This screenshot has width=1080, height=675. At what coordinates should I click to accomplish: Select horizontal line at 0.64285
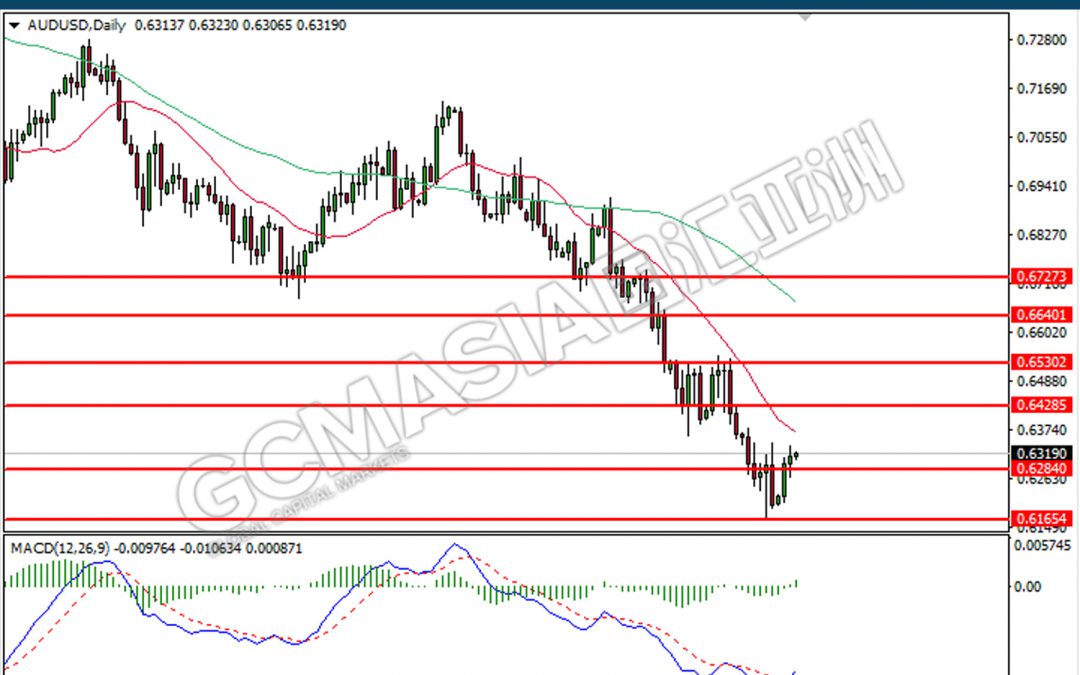(506, 405)
